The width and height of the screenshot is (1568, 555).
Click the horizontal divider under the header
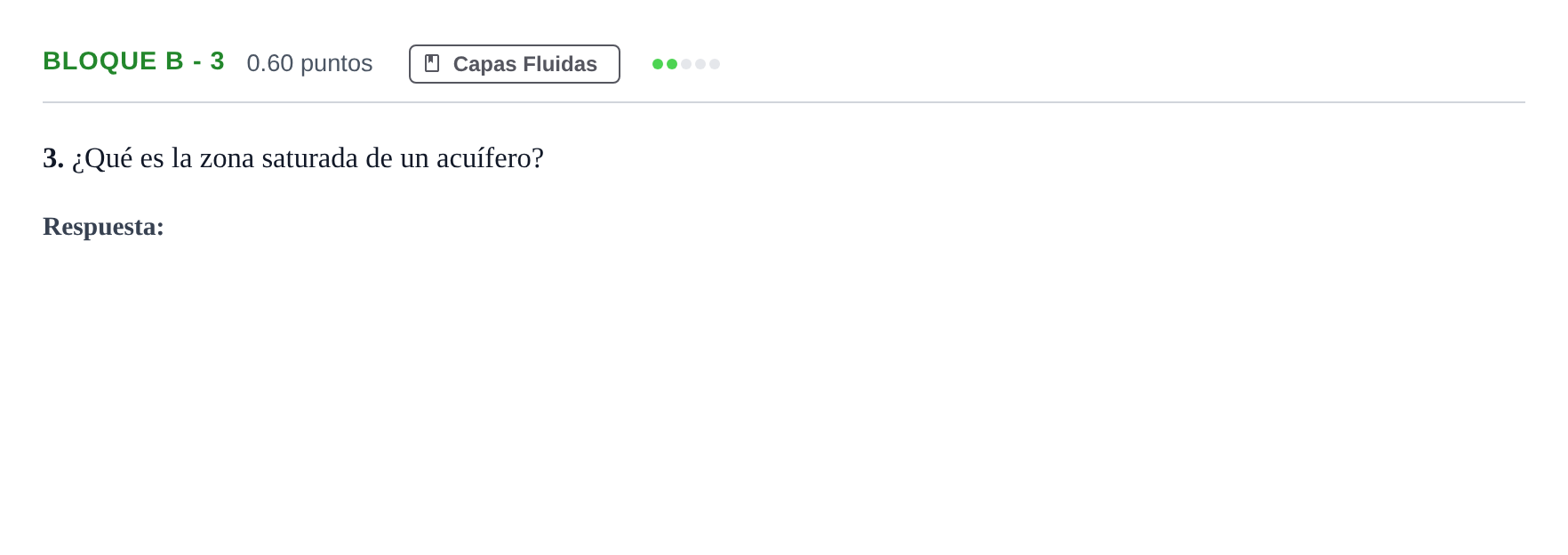784,102
